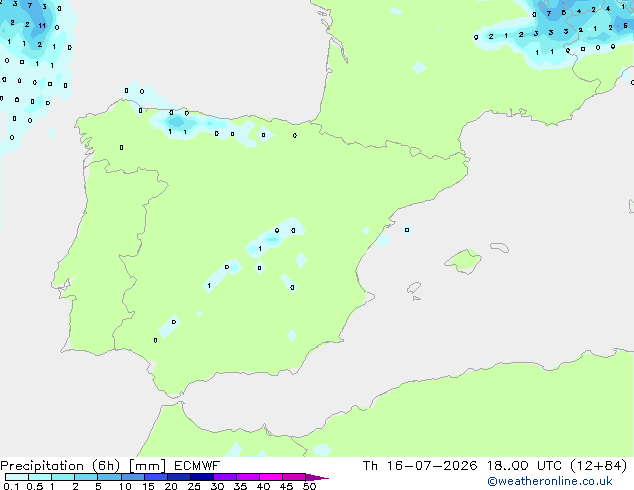Click the 10–15 mm legend swatch
The image size is (634, 490).
tap(133, 477)
